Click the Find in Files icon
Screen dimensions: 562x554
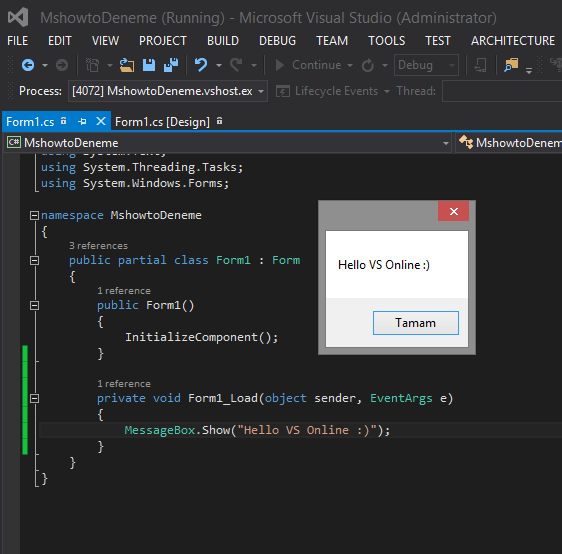pyautogui.click(x=511, y=65)
